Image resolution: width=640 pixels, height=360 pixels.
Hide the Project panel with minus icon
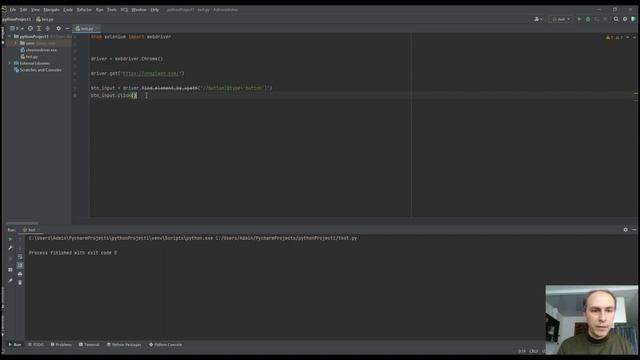point(67,29)
